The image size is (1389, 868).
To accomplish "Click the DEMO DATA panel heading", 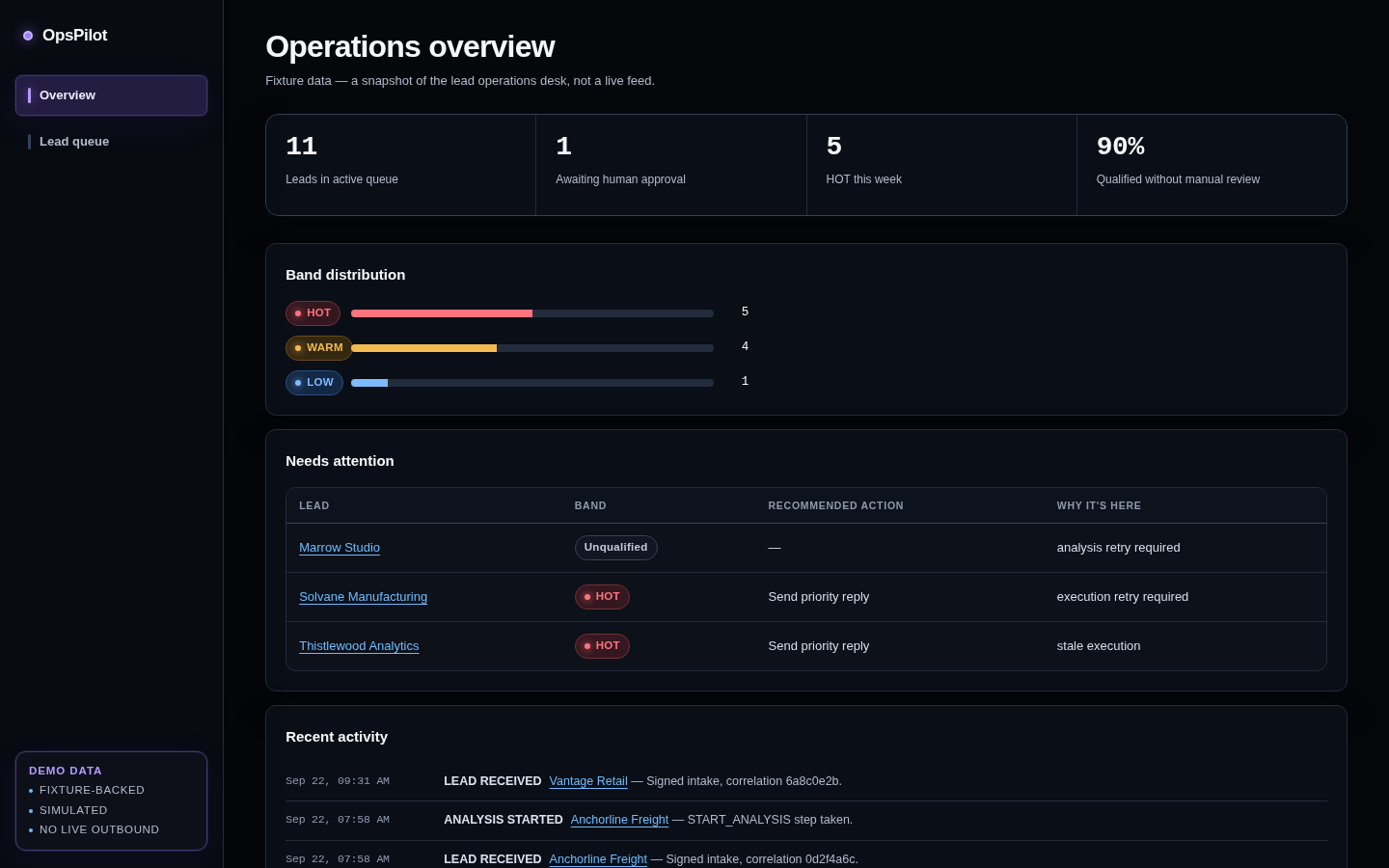I will point(66,771).
